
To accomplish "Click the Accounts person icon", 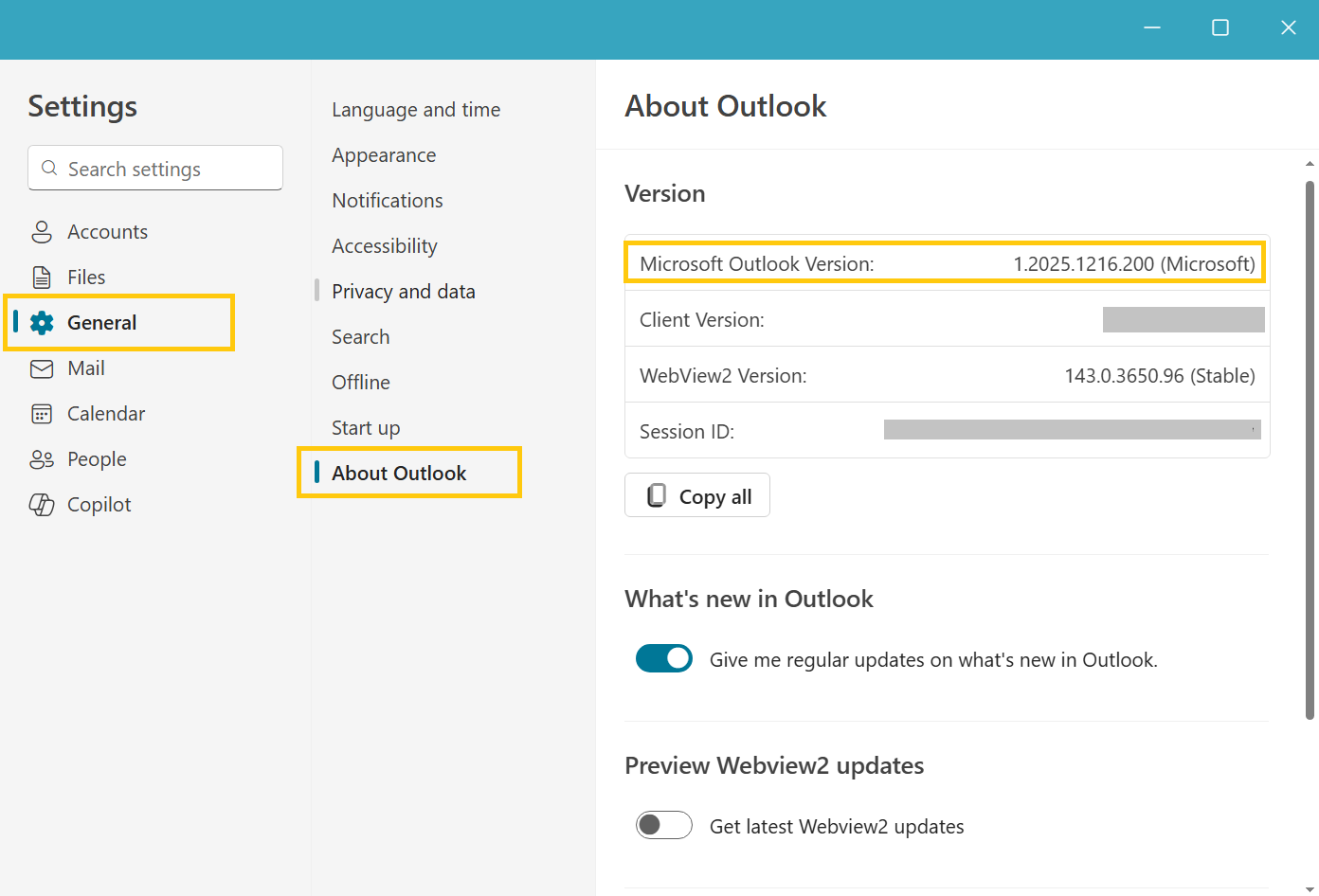I will [42, 232].
